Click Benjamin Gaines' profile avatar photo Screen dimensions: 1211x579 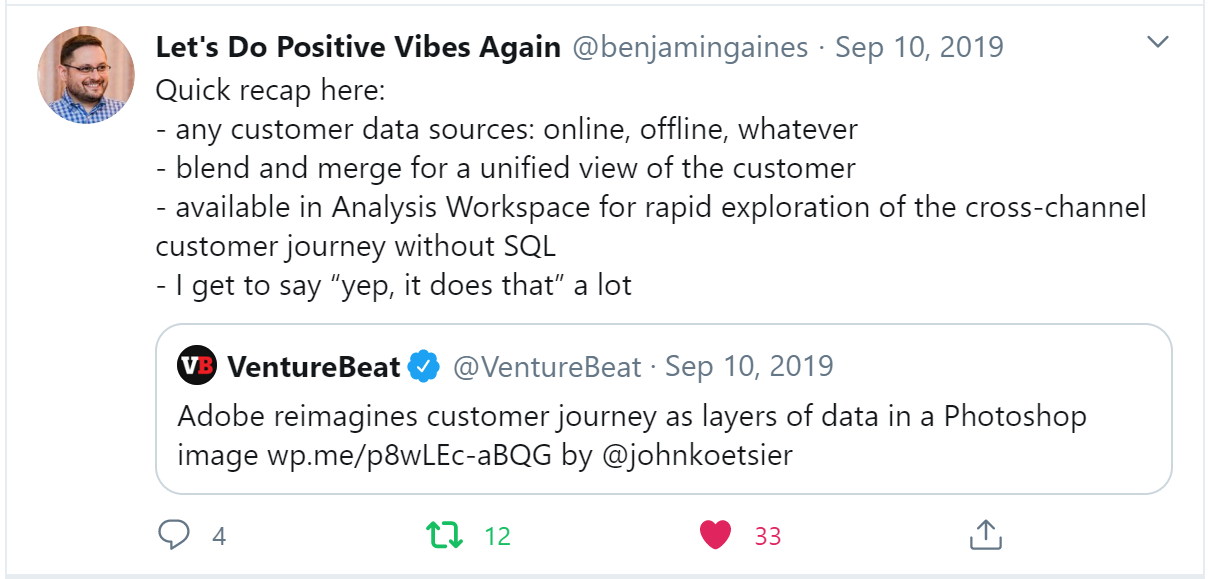86,75
